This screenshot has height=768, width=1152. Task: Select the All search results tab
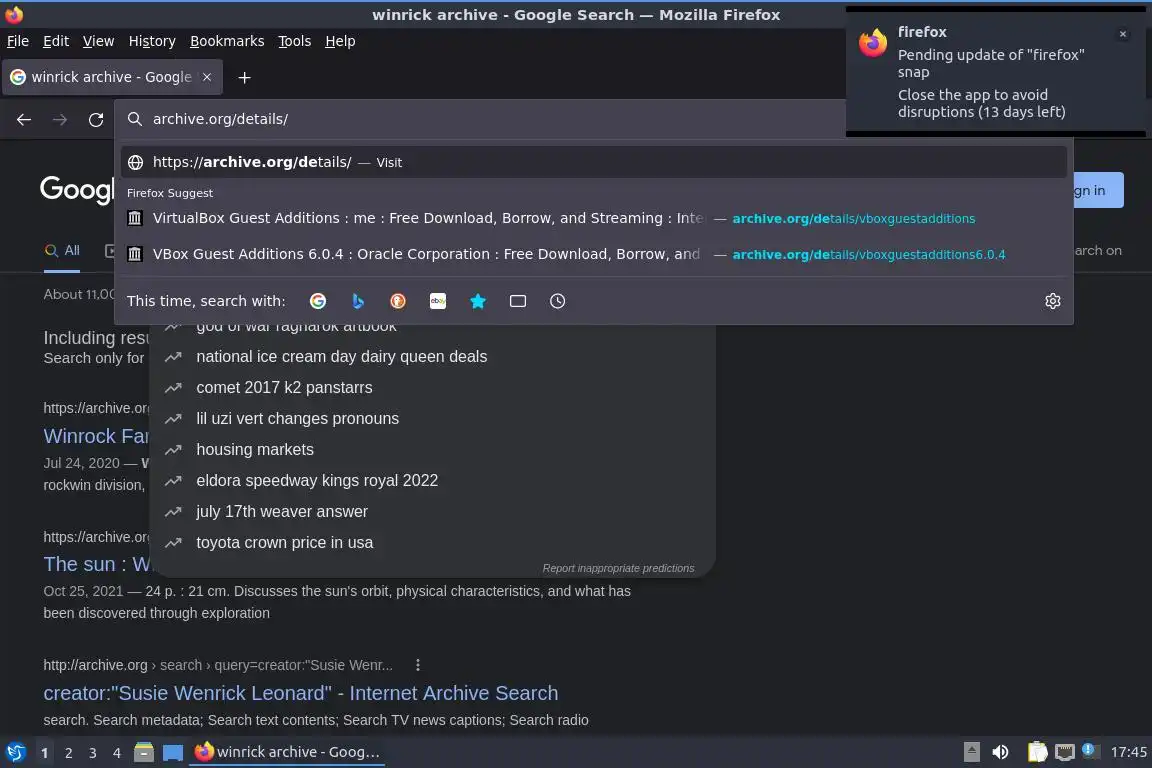click(x=62, y=251)
